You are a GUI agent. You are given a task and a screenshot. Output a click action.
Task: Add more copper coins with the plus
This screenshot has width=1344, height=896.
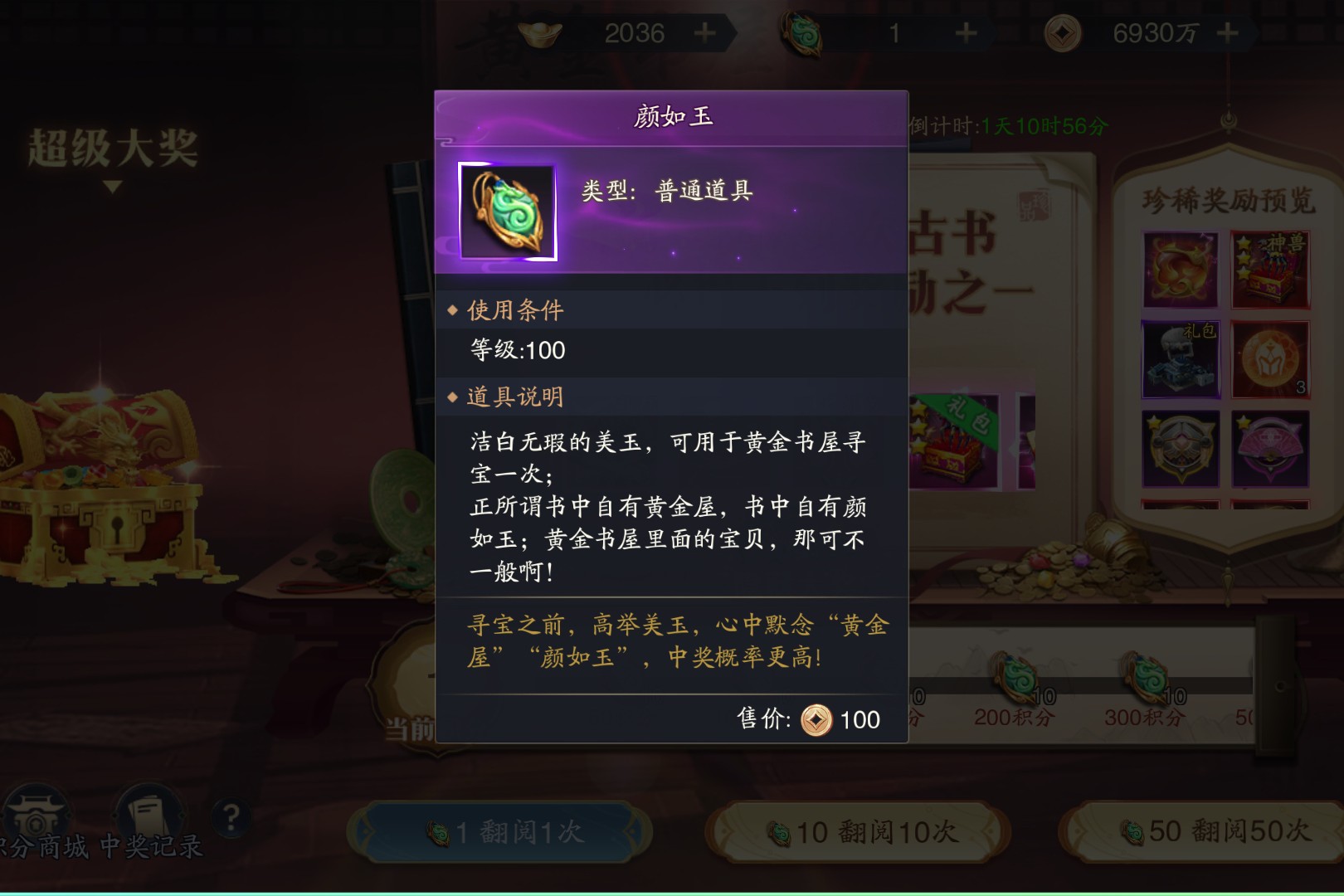coord(1227,33)
